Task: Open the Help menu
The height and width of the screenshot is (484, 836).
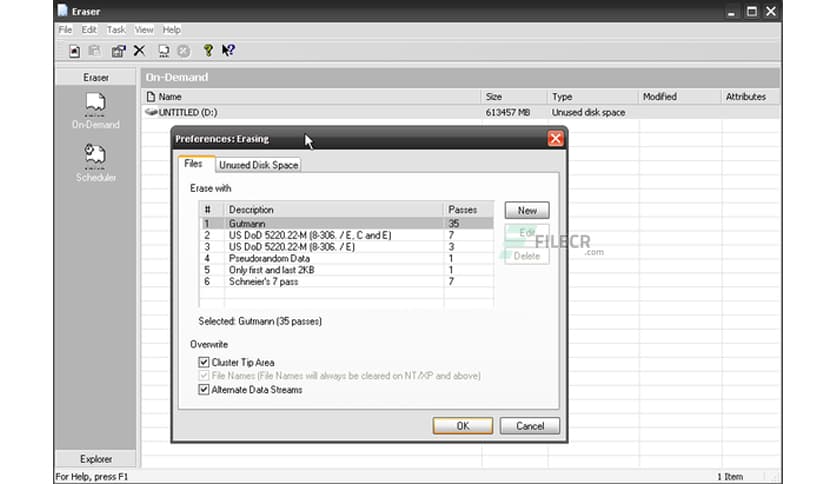Action: click(172, 29)
